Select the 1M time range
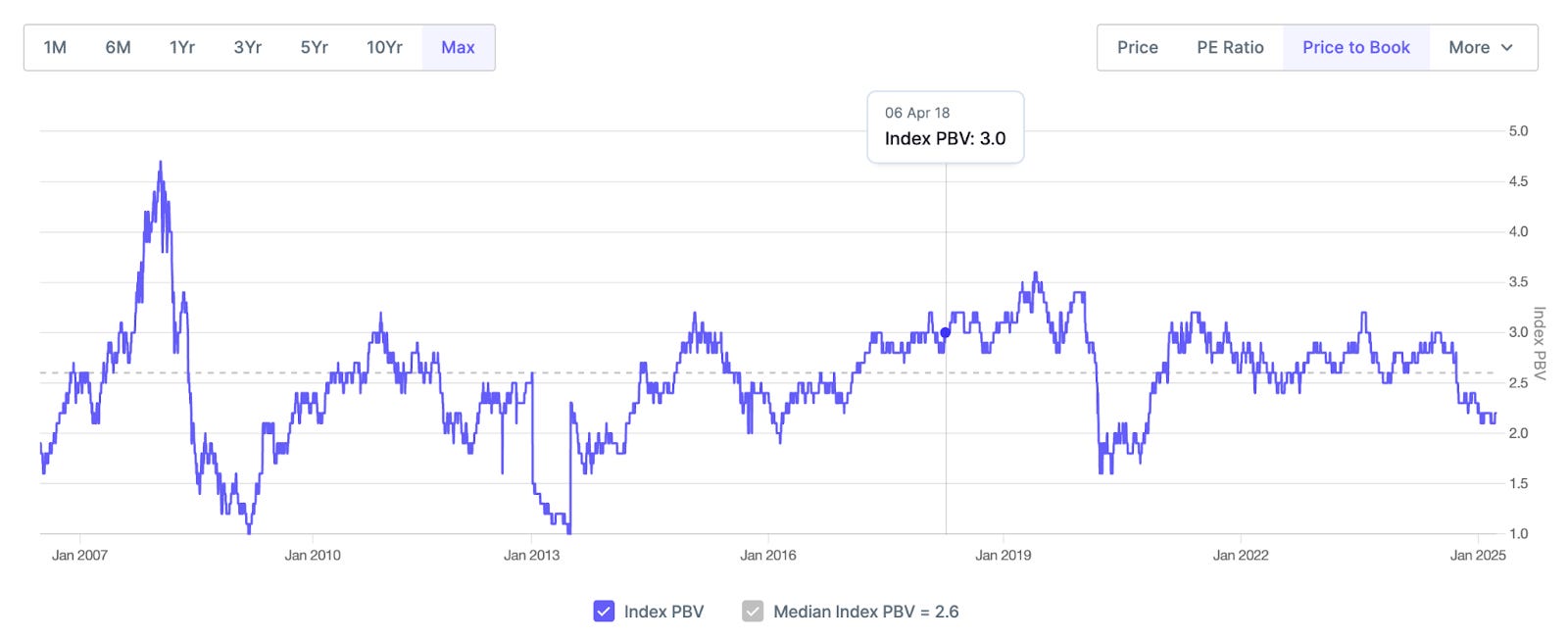Viewport: 1568px width, 639px height. click(x=55, y=46)
